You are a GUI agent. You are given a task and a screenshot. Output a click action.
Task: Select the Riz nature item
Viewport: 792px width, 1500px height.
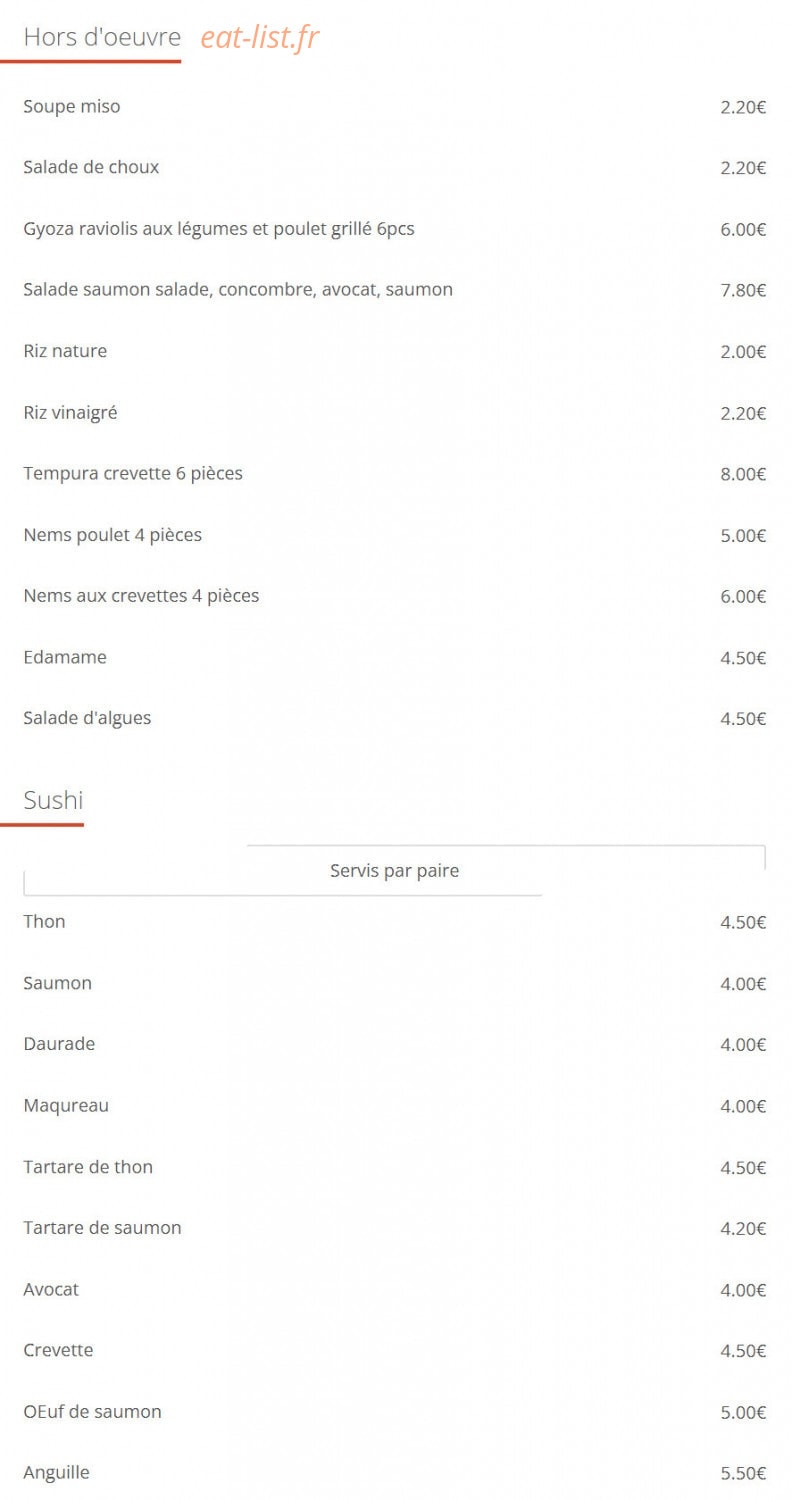click(65, 351)
